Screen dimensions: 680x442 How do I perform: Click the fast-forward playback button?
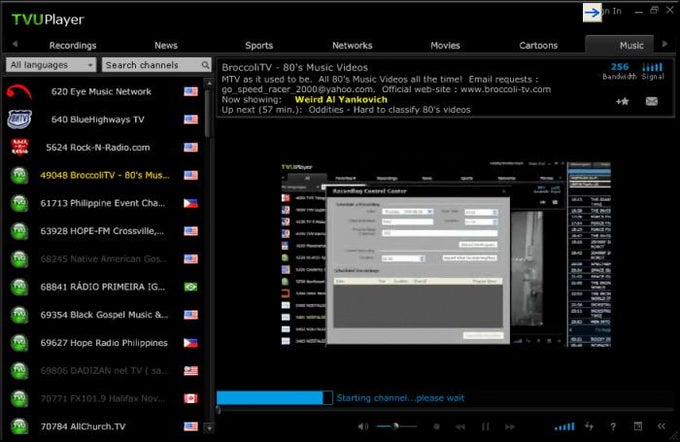510,427
